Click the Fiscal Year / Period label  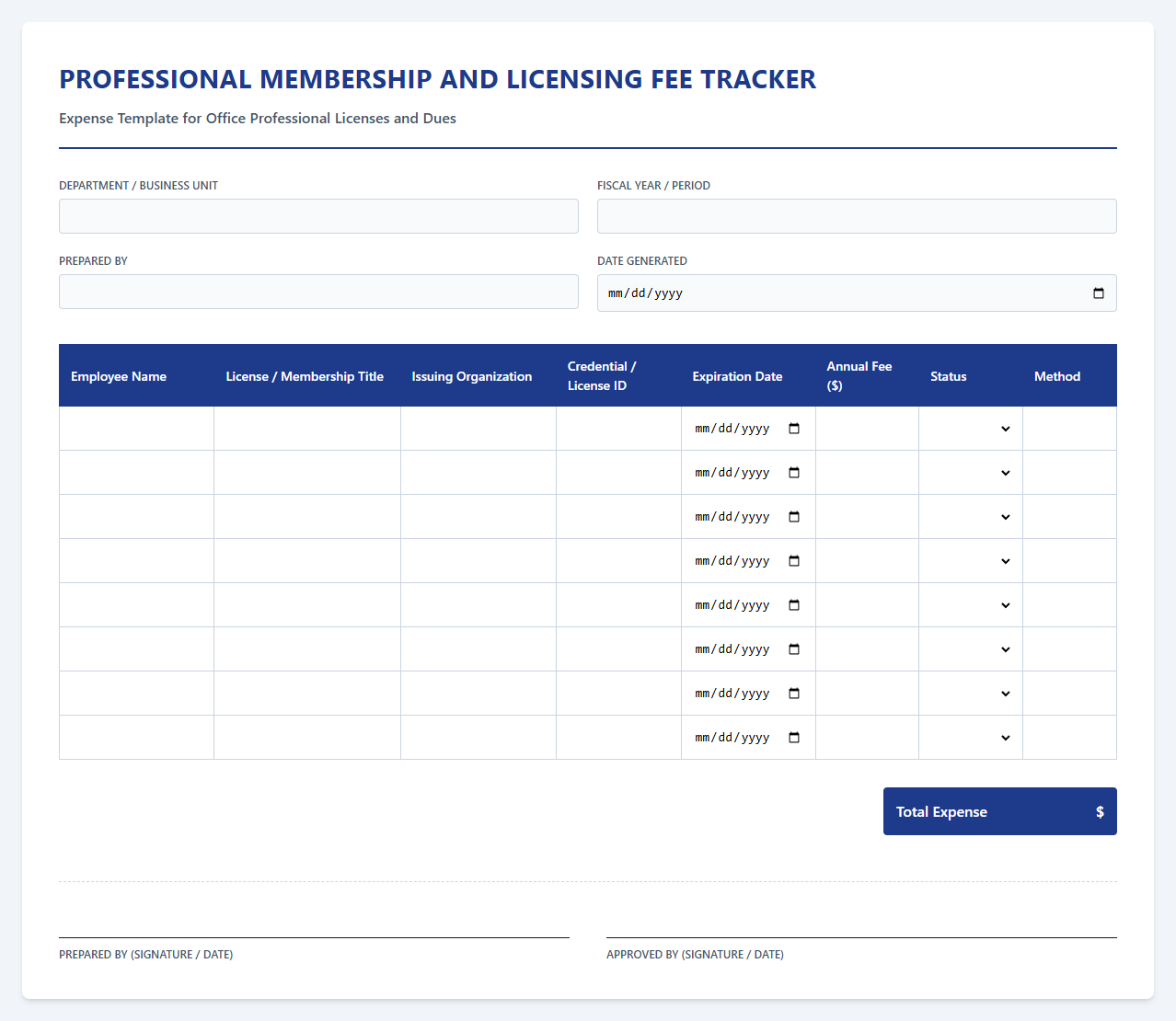pos(653,186)
